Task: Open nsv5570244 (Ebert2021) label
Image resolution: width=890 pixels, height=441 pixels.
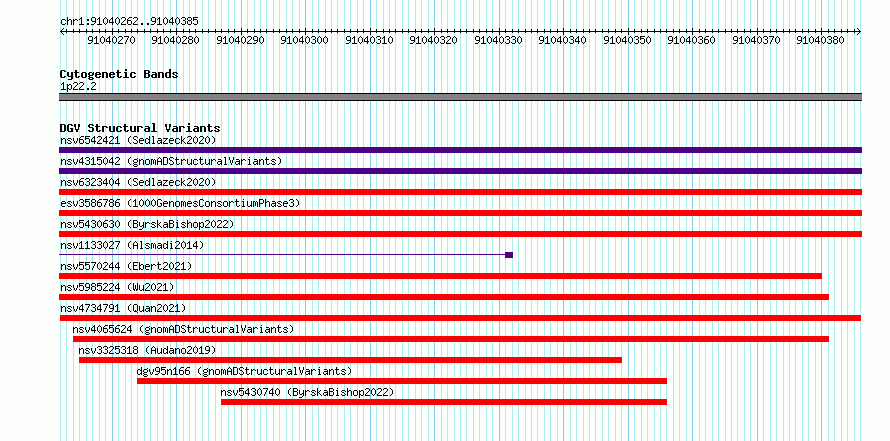Action: pos(126,266)
